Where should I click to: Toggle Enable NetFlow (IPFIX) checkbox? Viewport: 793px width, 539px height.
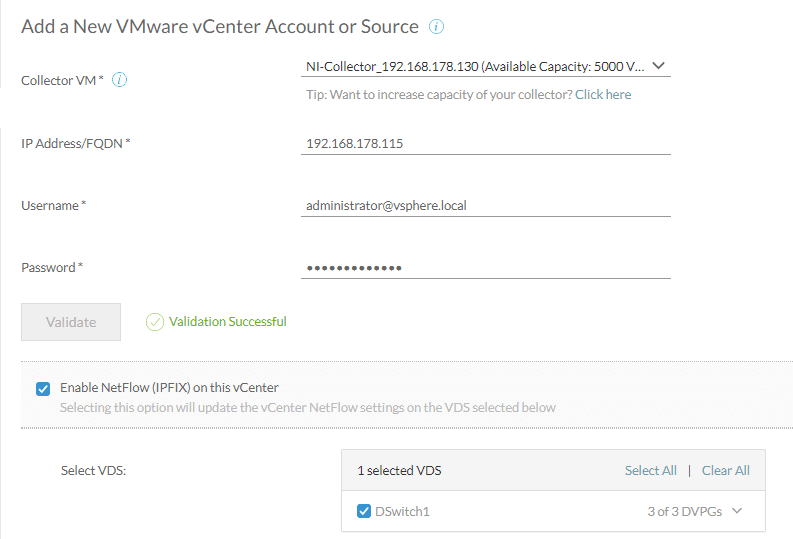click(43, 389)
